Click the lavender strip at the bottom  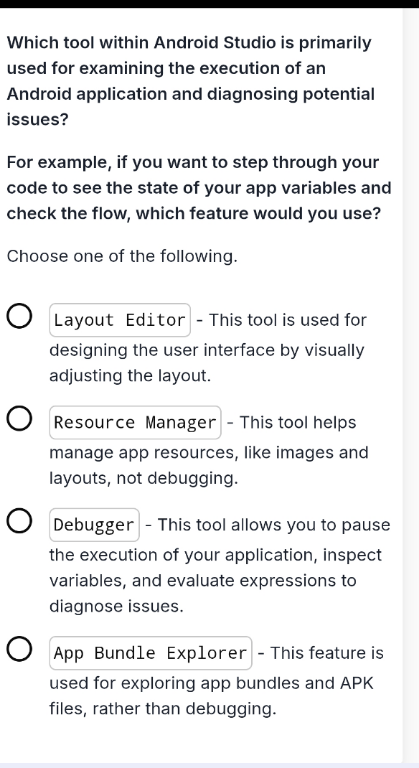click(x=209, y=765)
